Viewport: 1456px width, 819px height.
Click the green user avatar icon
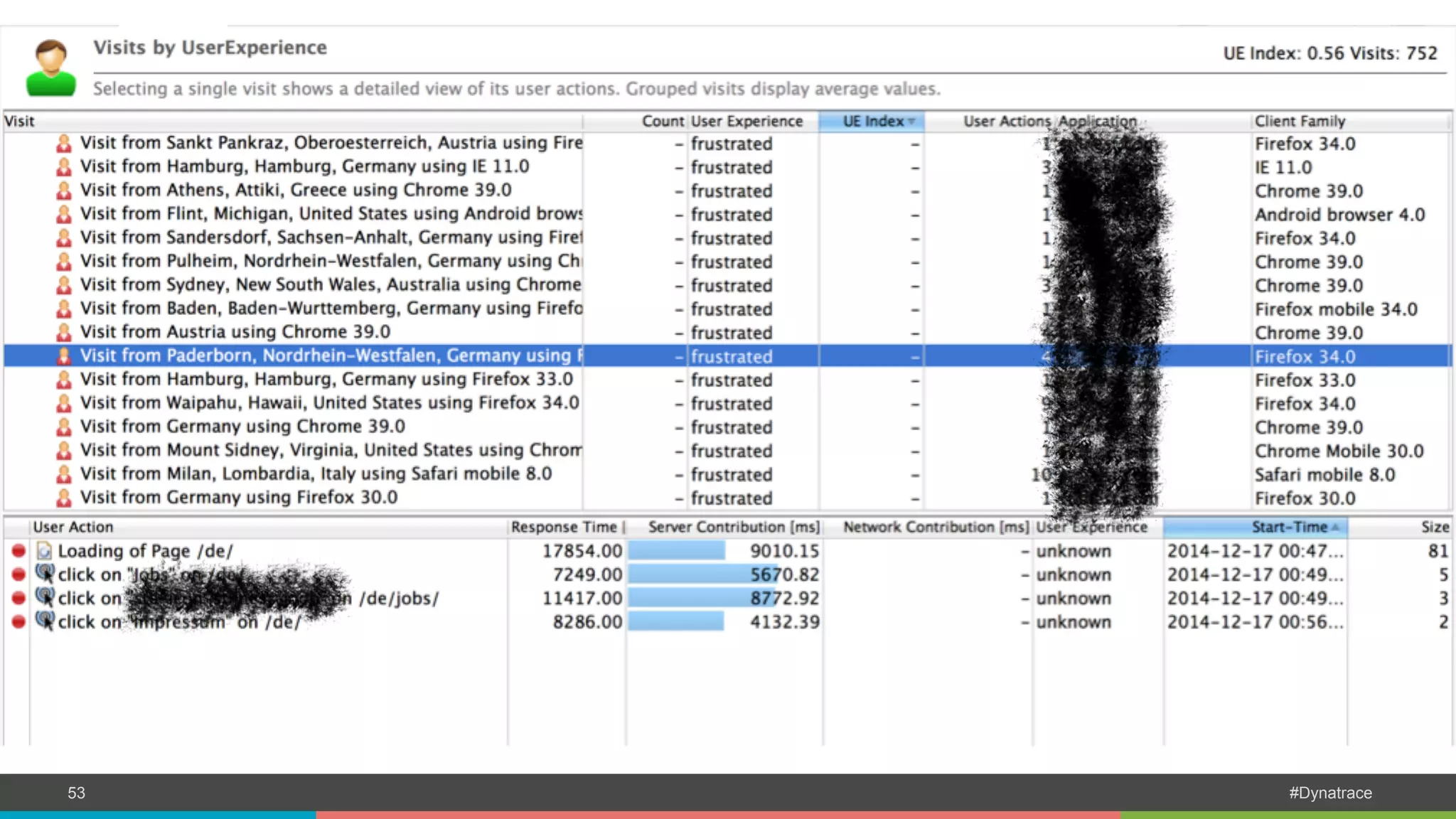[50, 68]
